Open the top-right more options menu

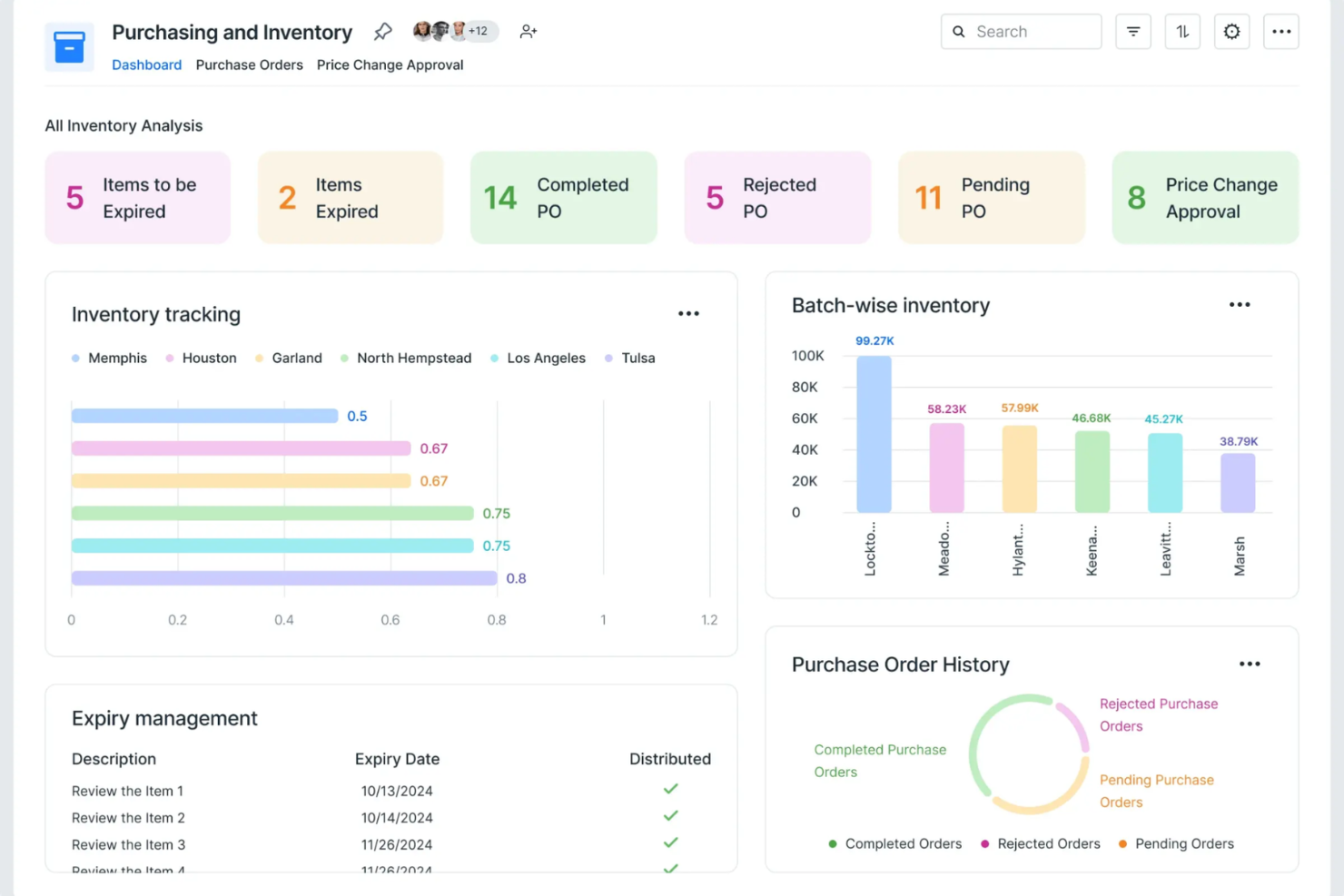pyautogui.click(x=1281, y=32)
